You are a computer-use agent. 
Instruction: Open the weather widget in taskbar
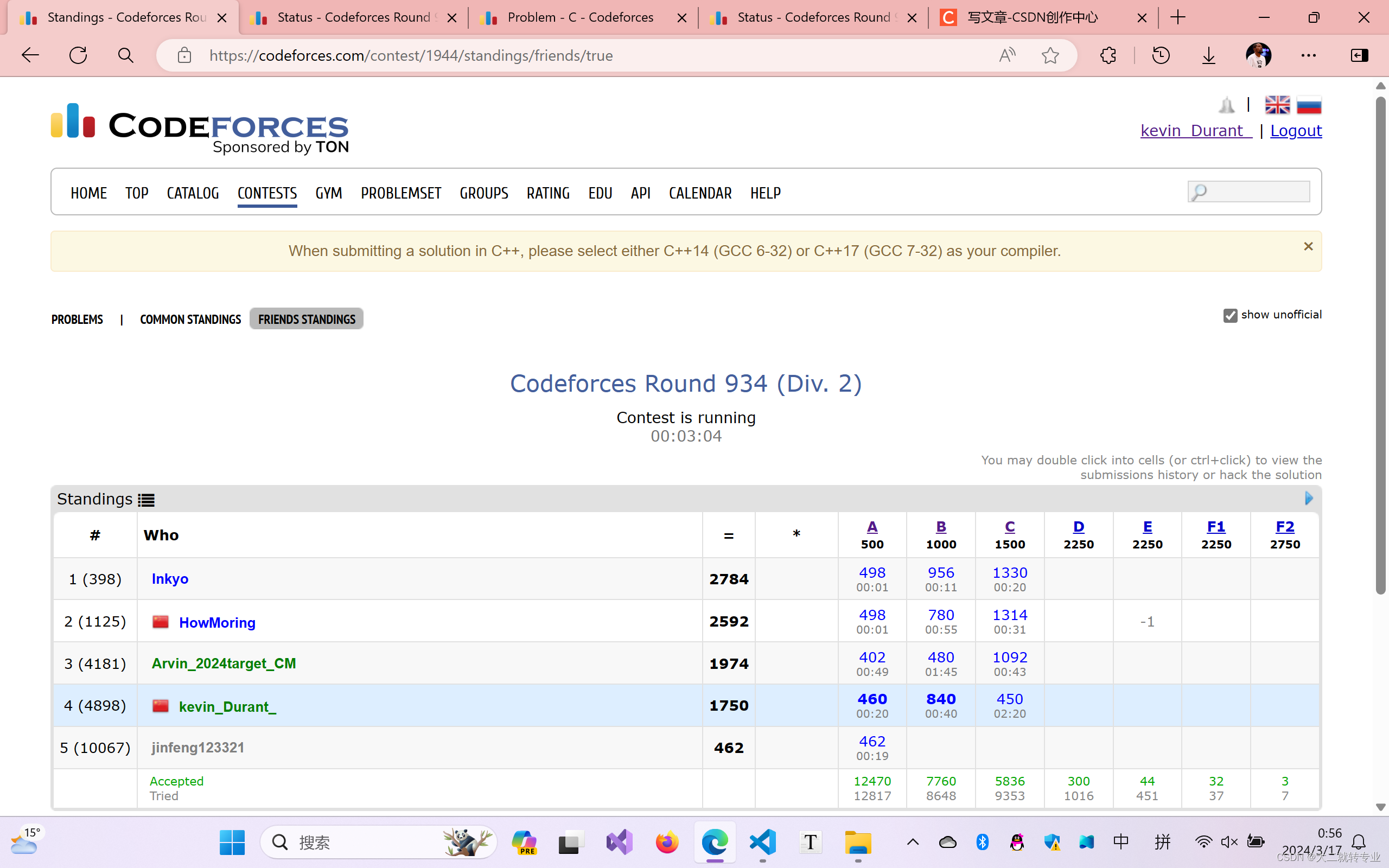(x=27, y=841)
